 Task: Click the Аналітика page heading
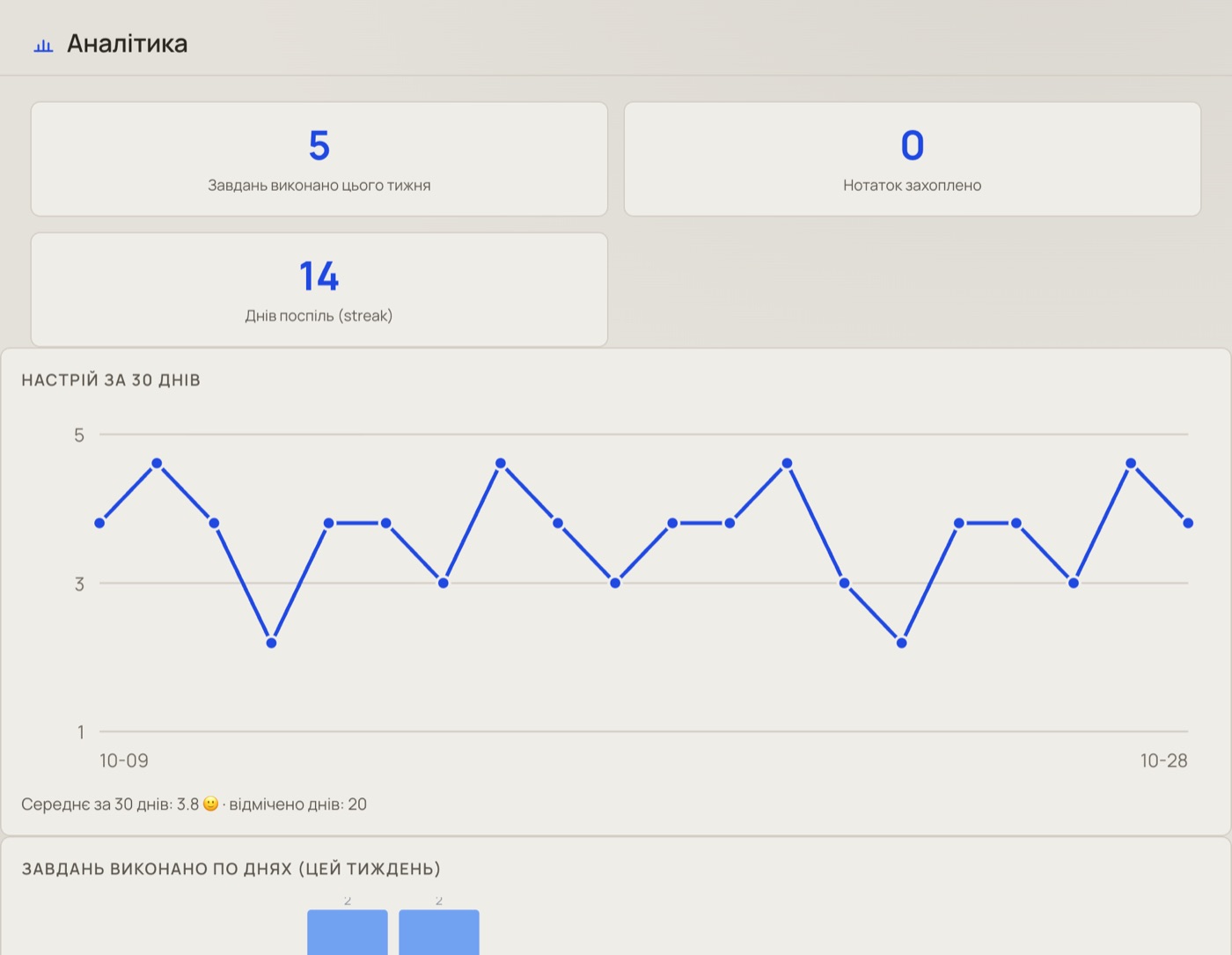128,43
